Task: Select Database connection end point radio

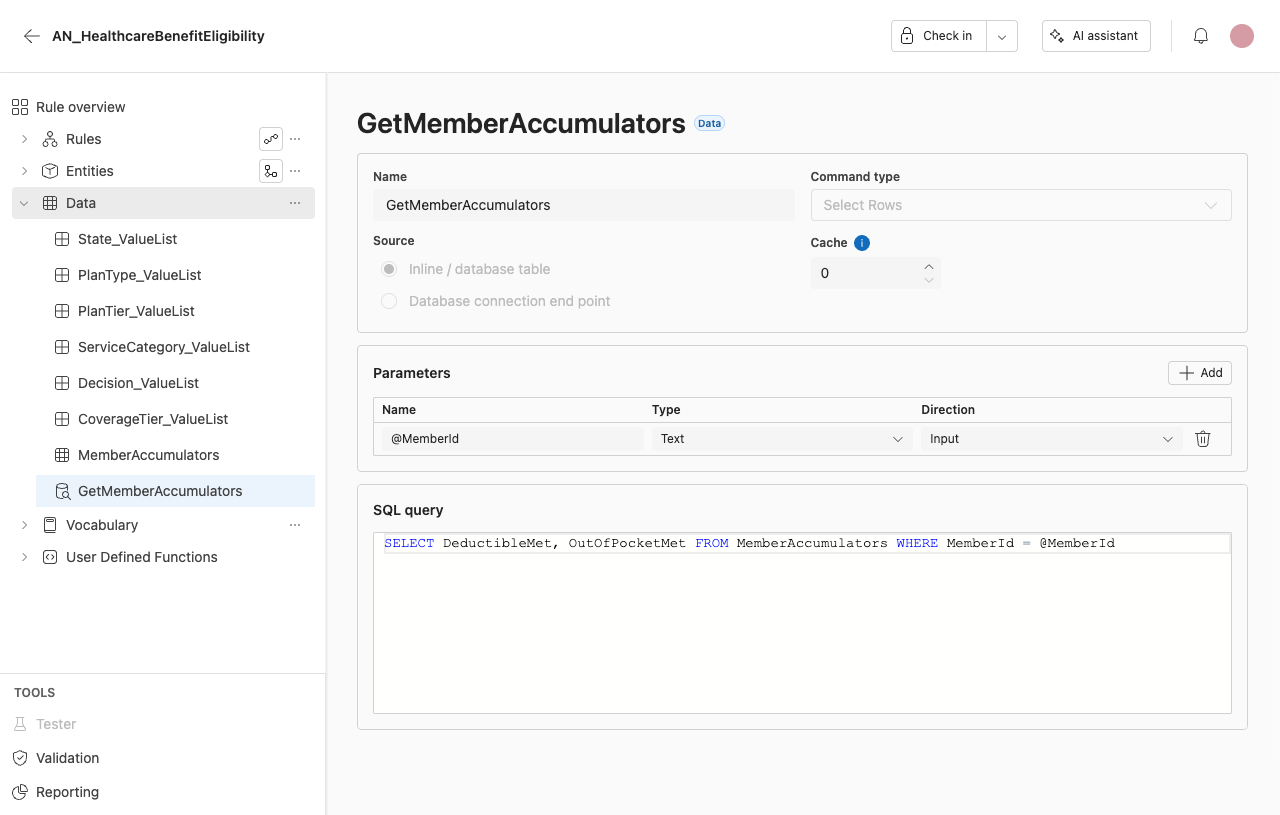Action: (x=389, y=301)
